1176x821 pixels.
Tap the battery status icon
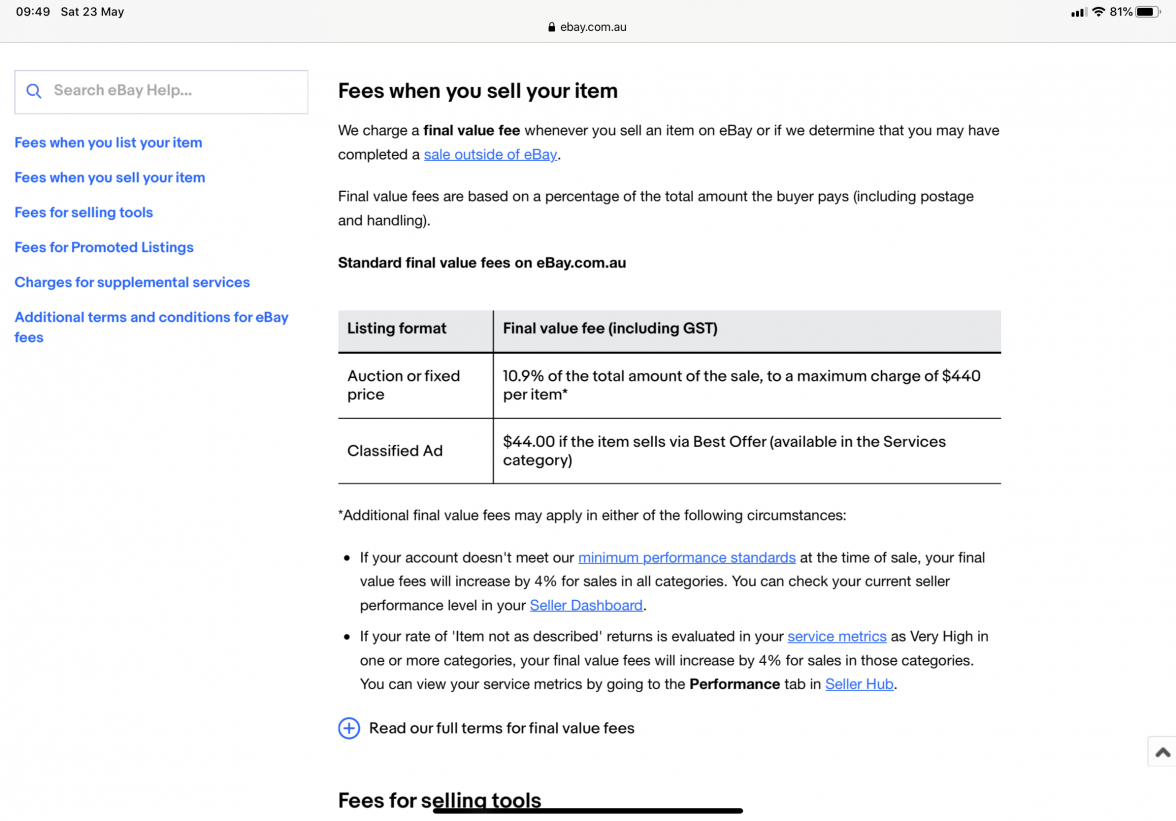pos(1148,12)
